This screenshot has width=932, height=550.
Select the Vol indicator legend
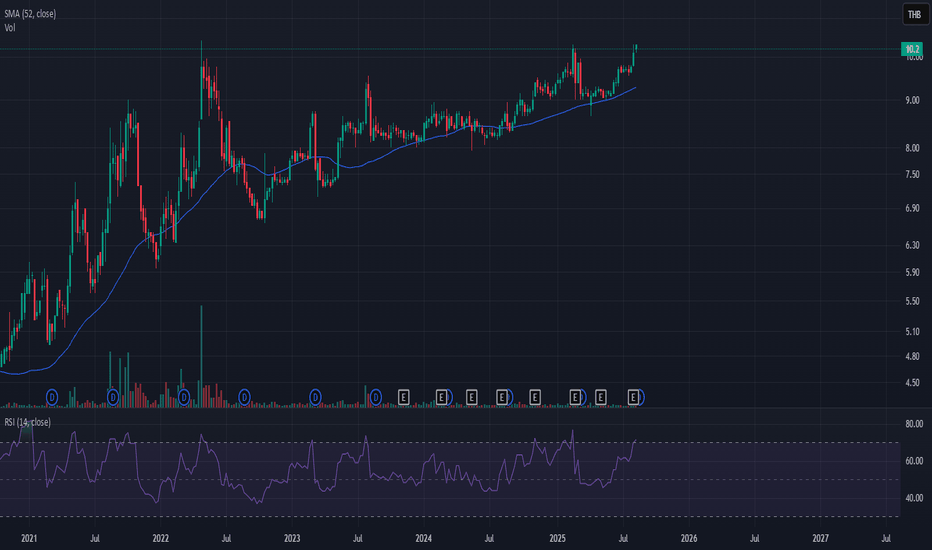coord(10,28)
